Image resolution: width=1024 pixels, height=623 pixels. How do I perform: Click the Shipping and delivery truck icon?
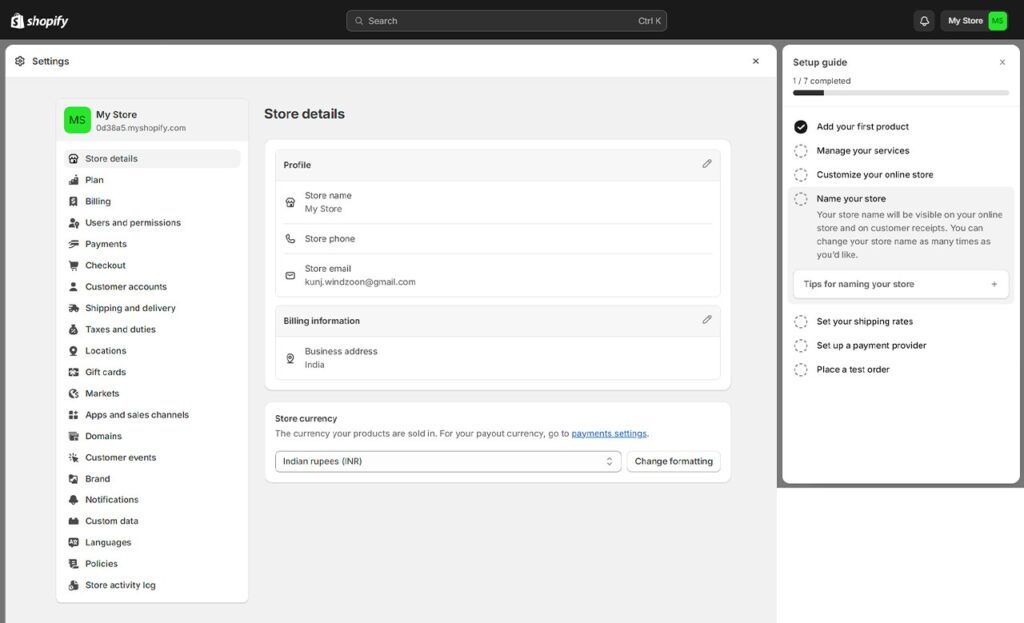[73, 308]
